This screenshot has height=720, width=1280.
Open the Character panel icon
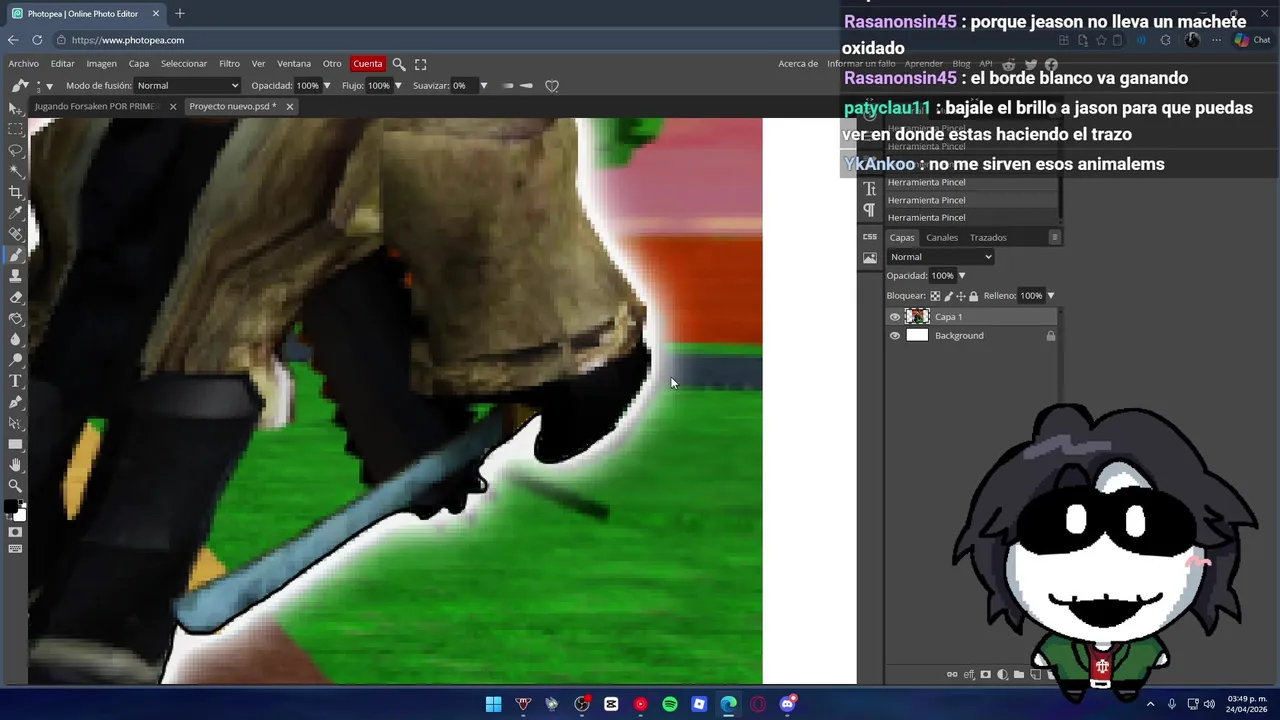pyautogui.click(x=869, y=189)
